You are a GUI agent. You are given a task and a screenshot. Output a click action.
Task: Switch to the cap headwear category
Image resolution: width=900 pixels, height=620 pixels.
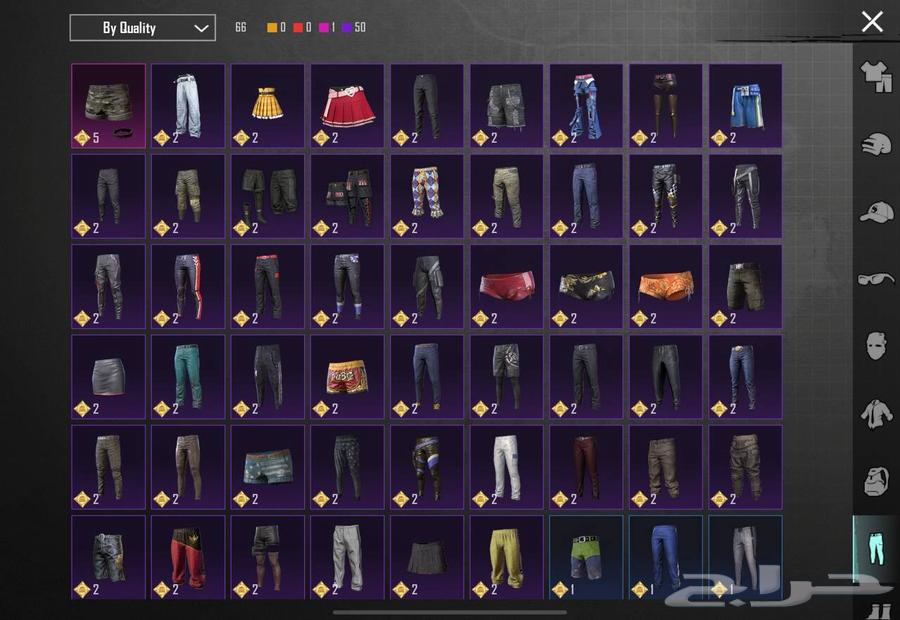click(876, 212)
